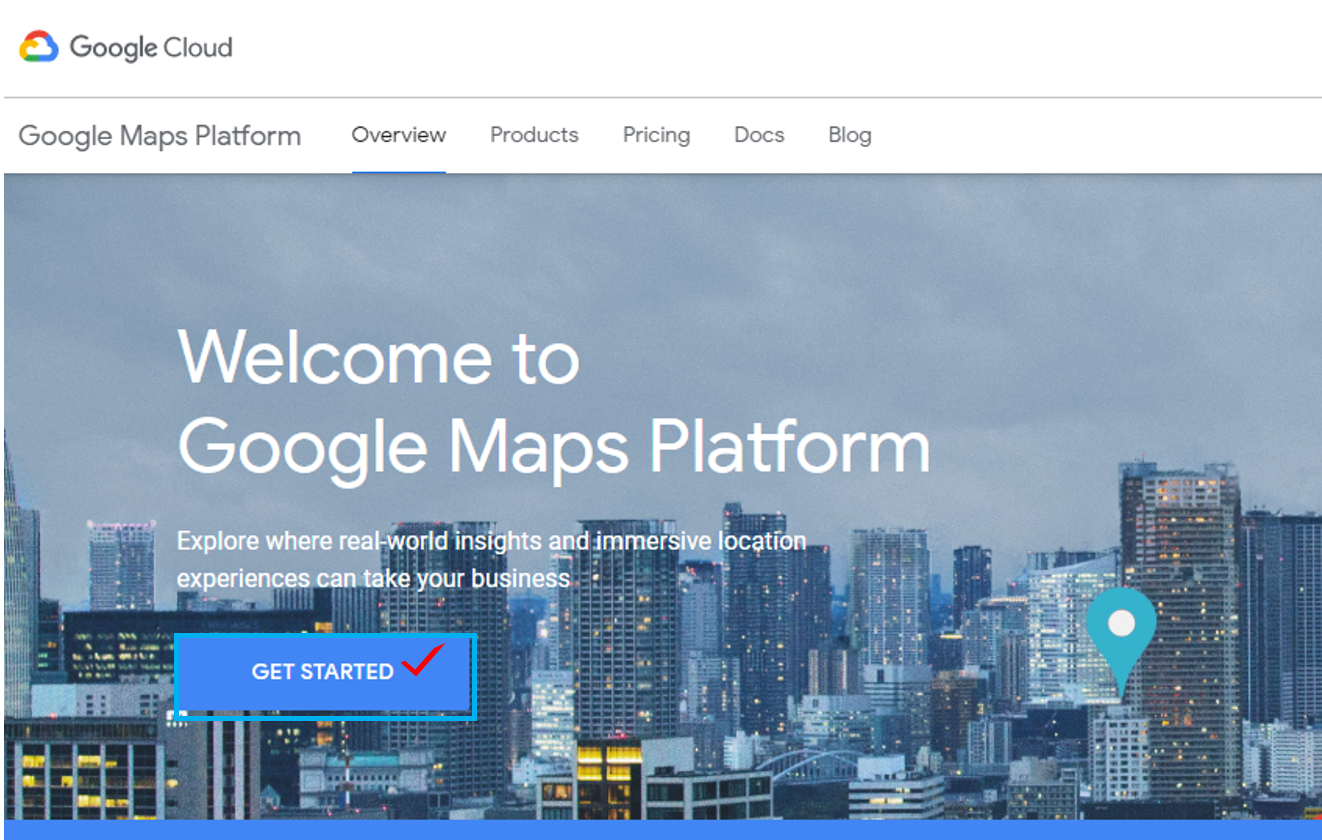Click the "Google Maps Platform" hero heading

[x=553, y=446]
